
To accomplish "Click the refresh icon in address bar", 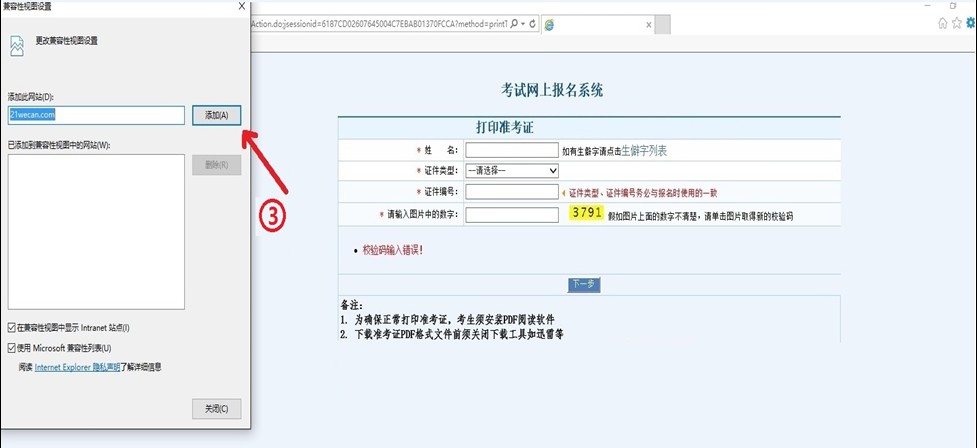I will pyautogui.click(x=530, y=22).
